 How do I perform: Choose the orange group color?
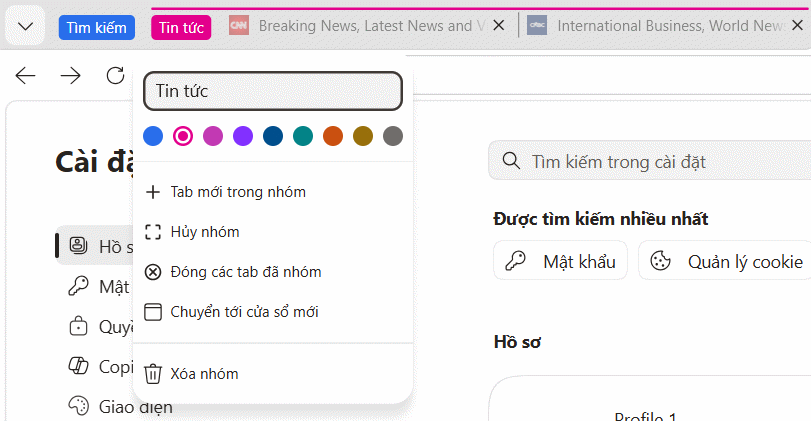pos(333,136)
